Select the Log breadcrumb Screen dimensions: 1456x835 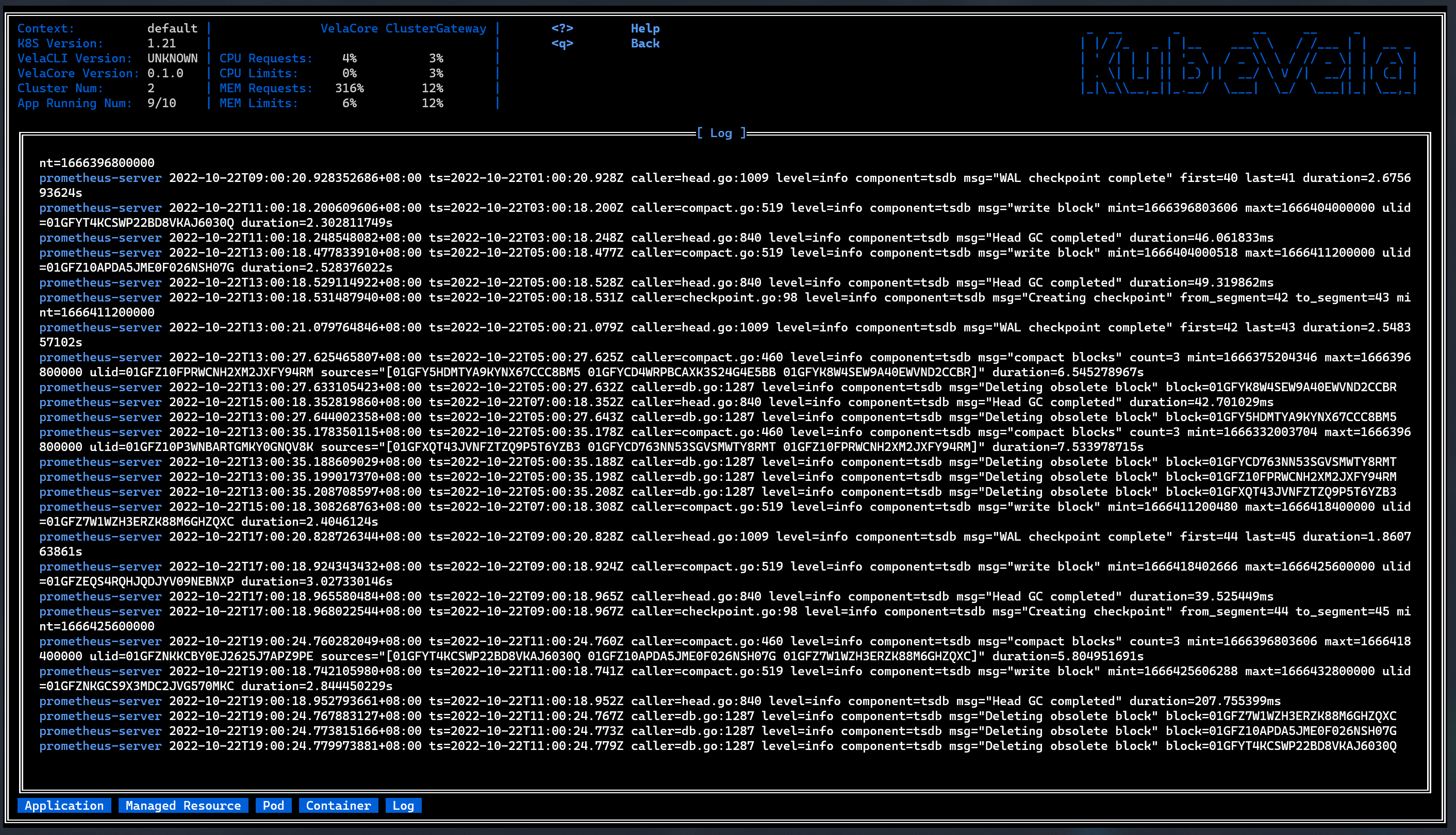click(403, 805)
